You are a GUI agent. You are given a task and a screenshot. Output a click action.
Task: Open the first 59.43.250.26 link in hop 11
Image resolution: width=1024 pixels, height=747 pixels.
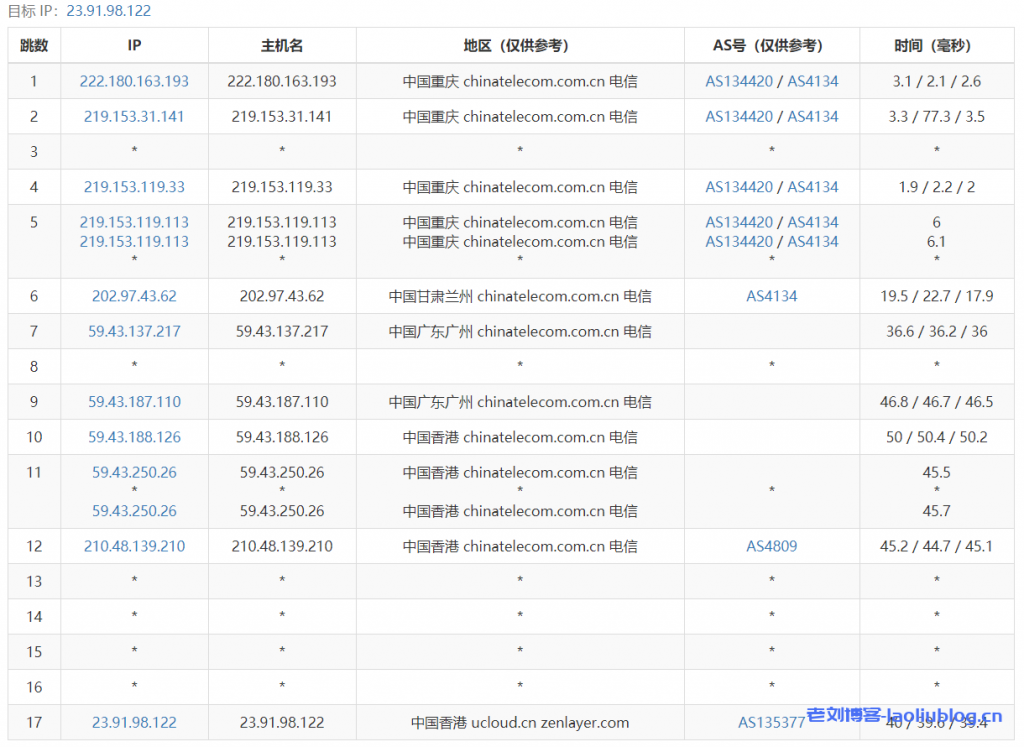[x=134, y=472]
